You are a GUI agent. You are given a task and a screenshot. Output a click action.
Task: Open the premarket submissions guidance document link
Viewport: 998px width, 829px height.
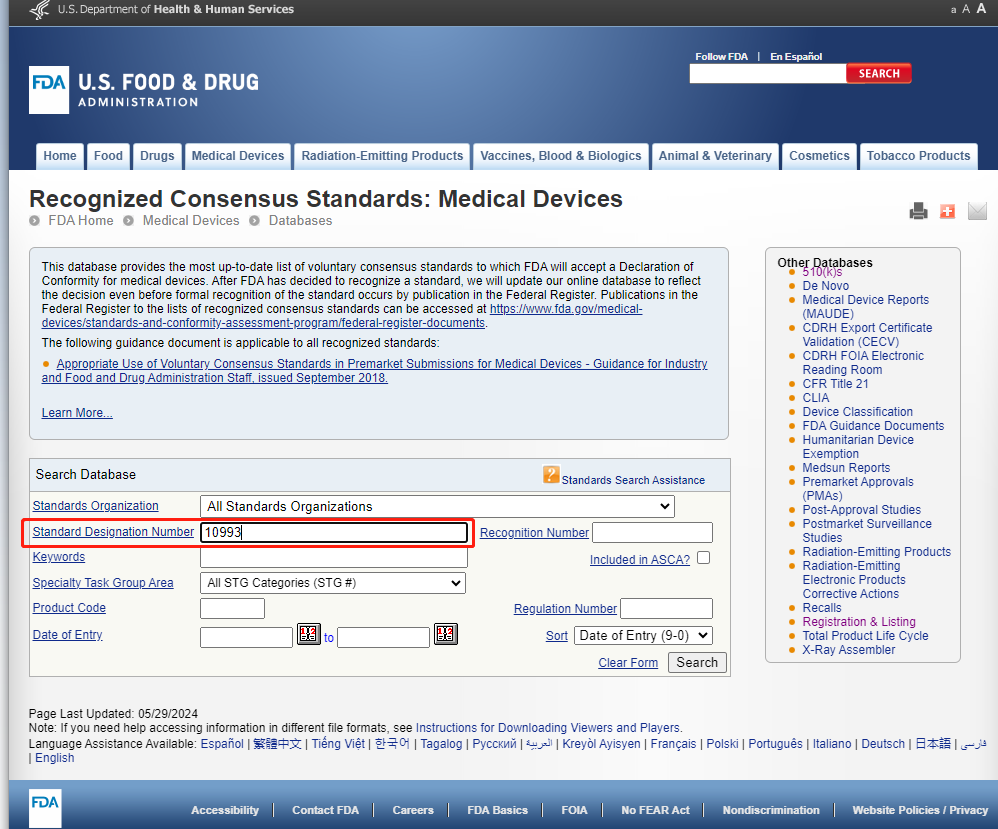coord(375,371)
